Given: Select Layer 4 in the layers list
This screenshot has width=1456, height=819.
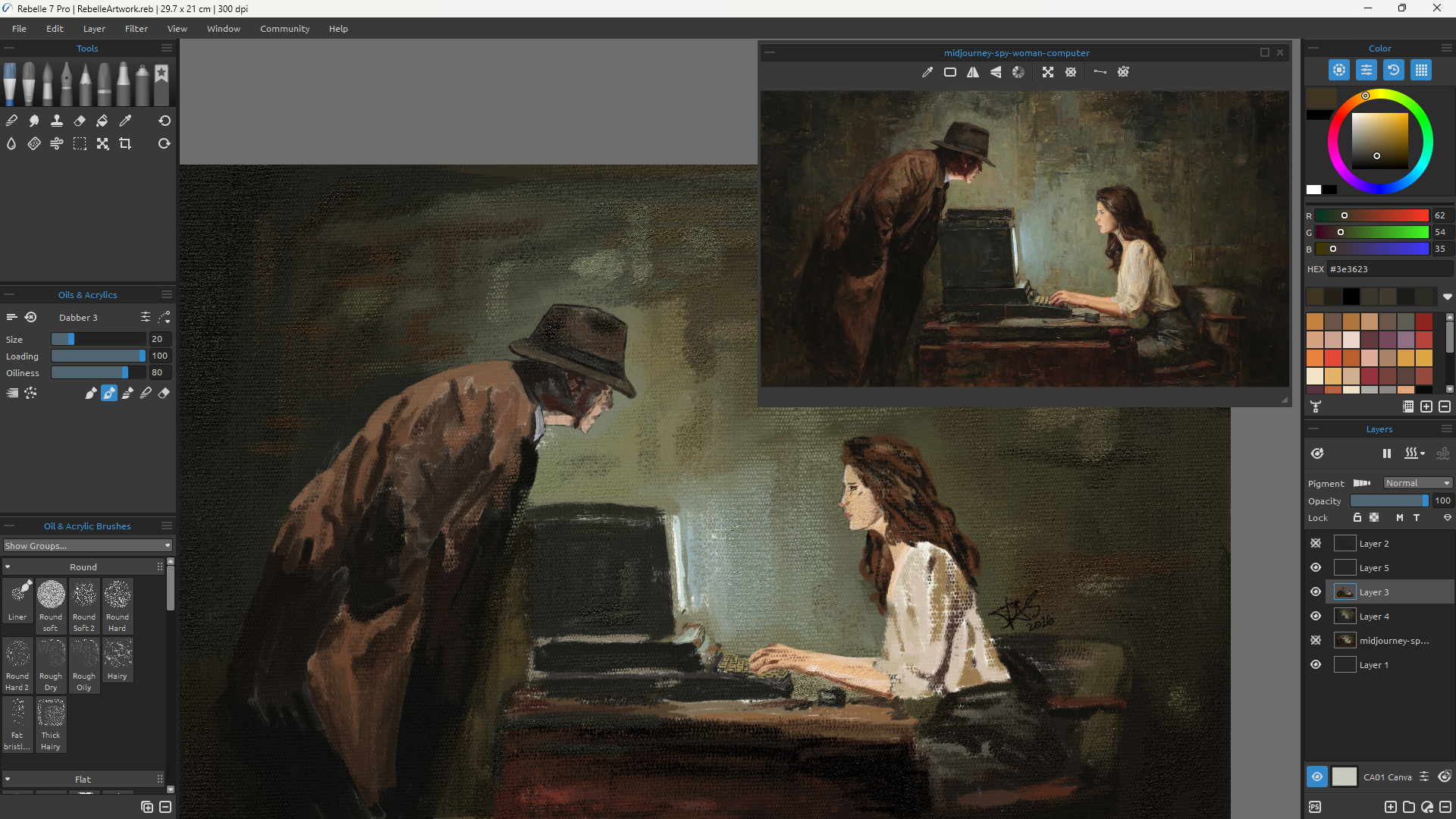Looking at the screenshot, I should 1389,616.
